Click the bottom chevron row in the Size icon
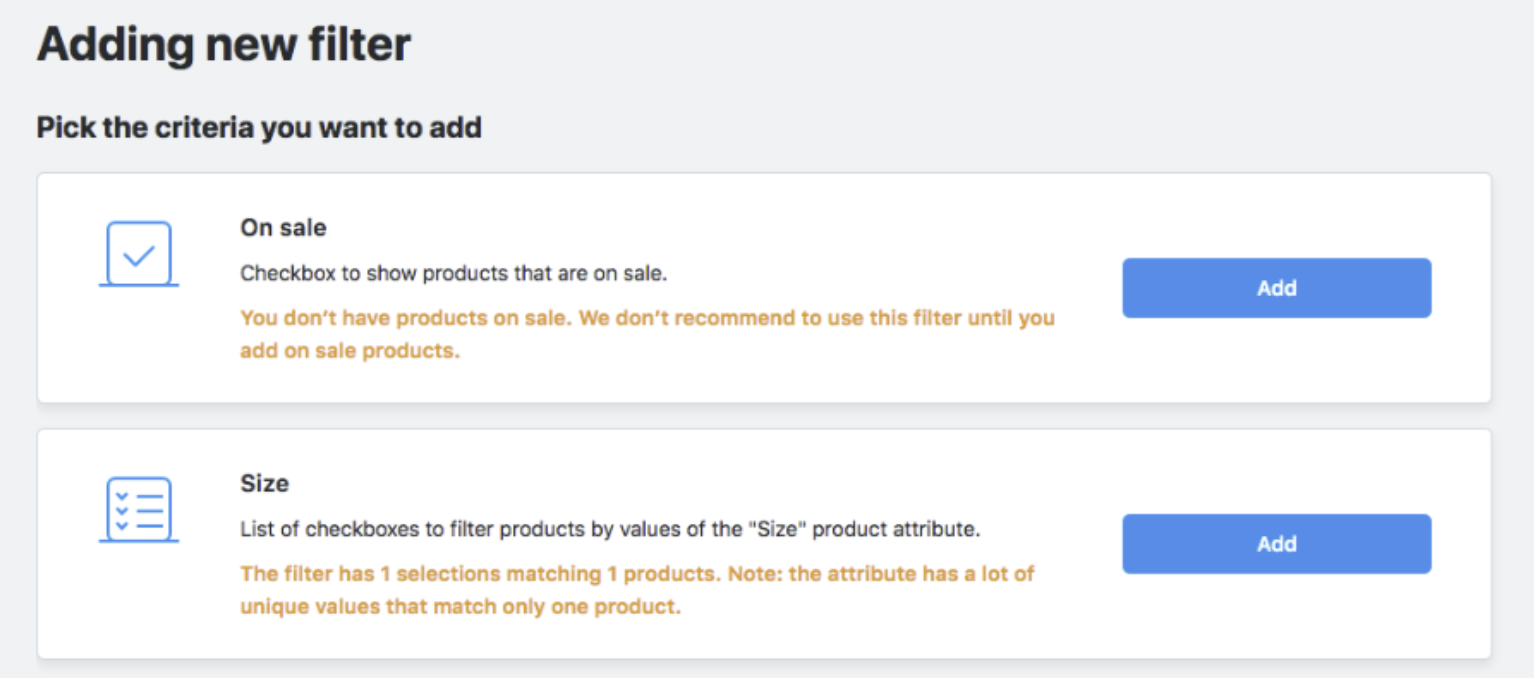This screenshot has height=678, width=1534. (x=139, y=525)
